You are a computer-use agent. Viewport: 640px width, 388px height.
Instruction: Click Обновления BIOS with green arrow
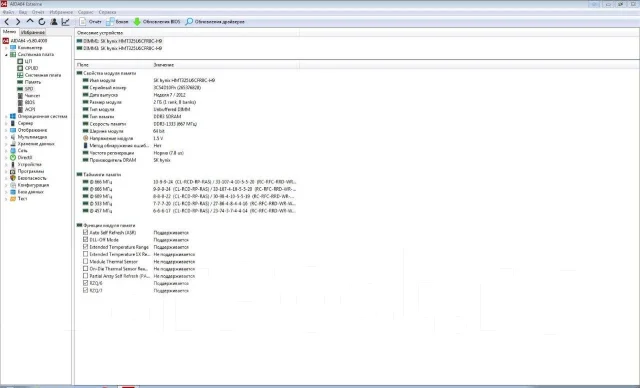[157, 22]
